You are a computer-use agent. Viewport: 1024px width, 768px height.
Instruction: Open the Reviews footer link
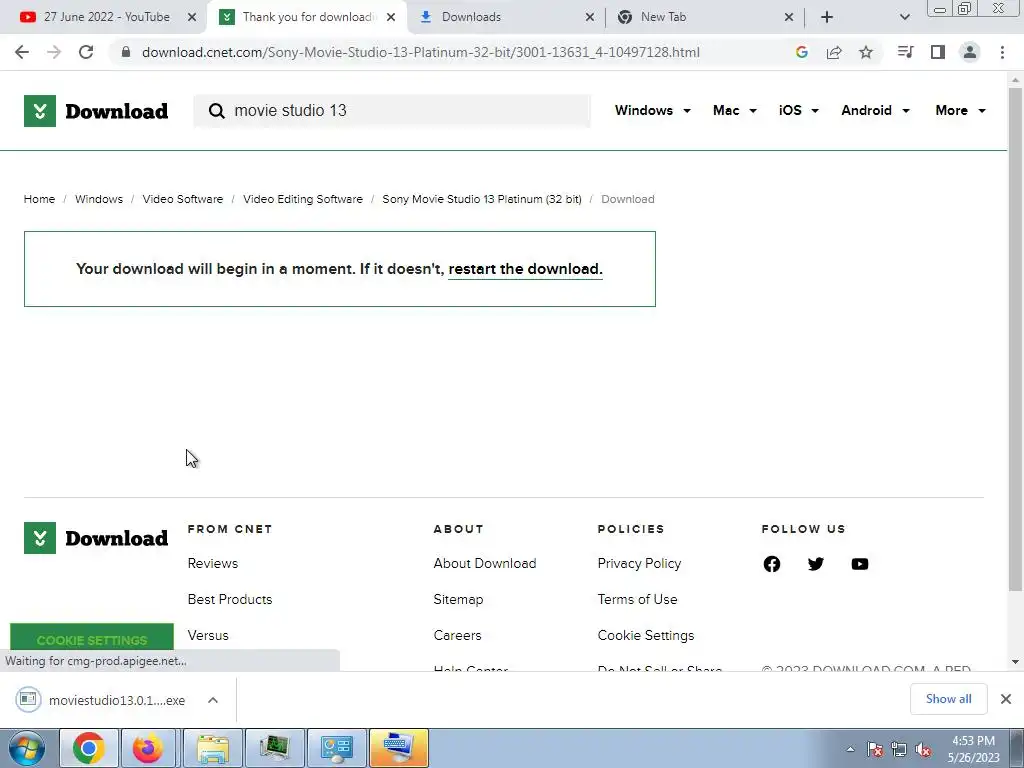coord(212,564)
